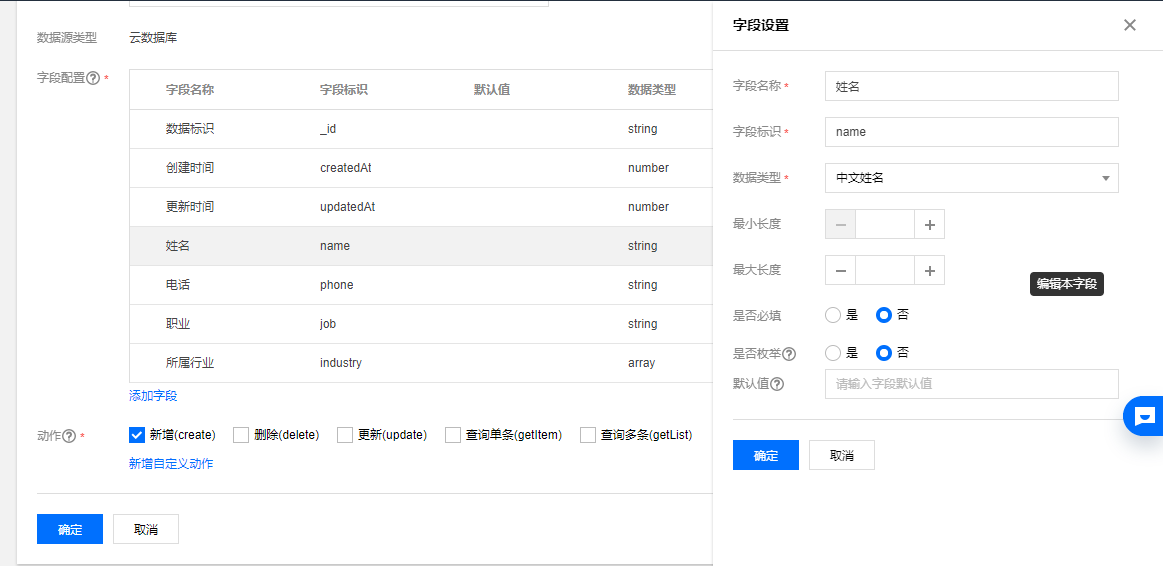
Task: Click the bottom-left 取消 button of the form
Action: click(x=145, y=530)
